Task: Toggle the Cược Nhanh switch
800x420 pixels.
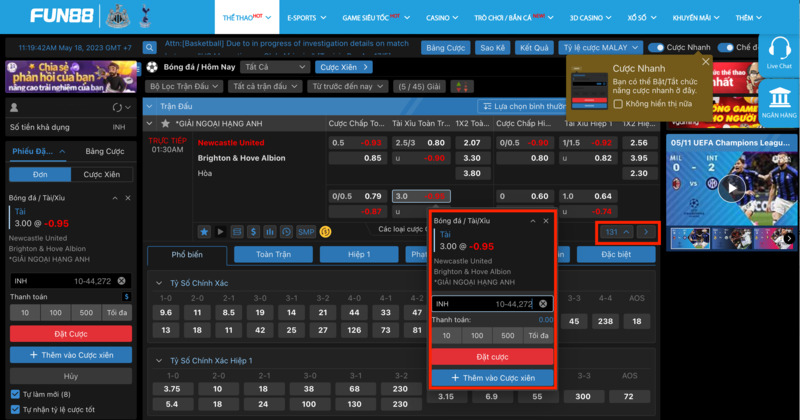Action: [656, 47]
